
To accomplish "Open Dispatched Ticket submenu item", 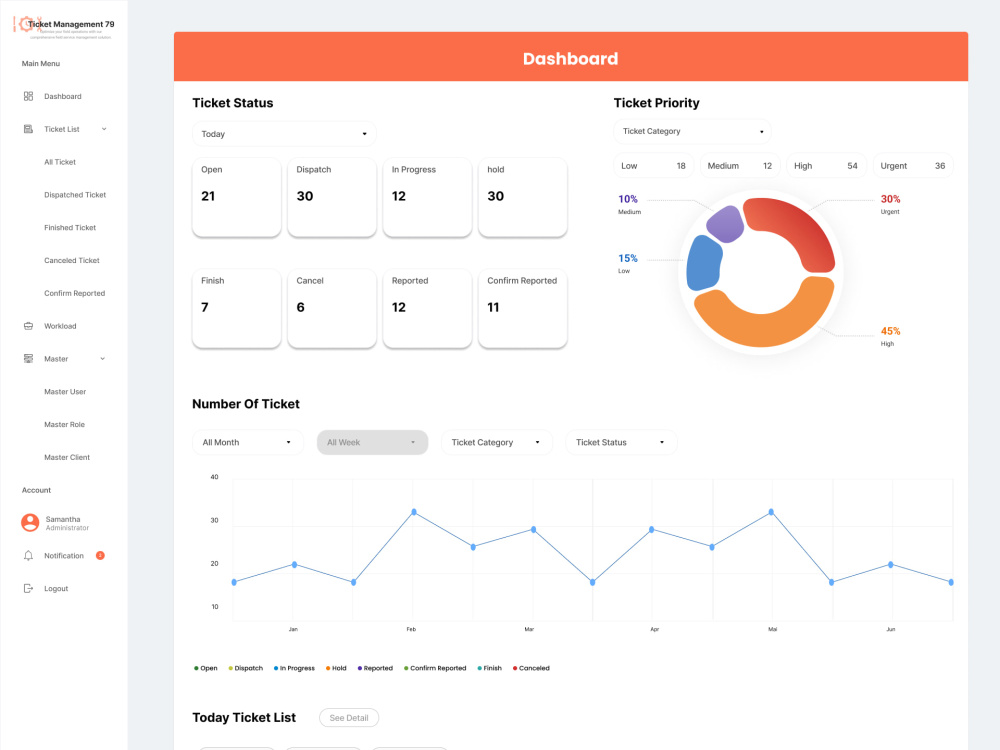I will point(75,195).
